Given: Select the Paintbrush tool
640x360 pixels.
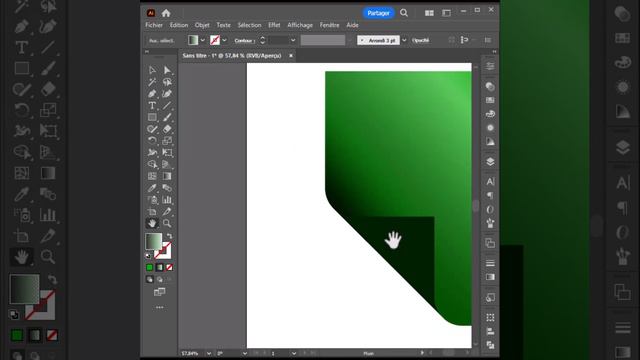Looking at the screenshot, I should [167, 118].
